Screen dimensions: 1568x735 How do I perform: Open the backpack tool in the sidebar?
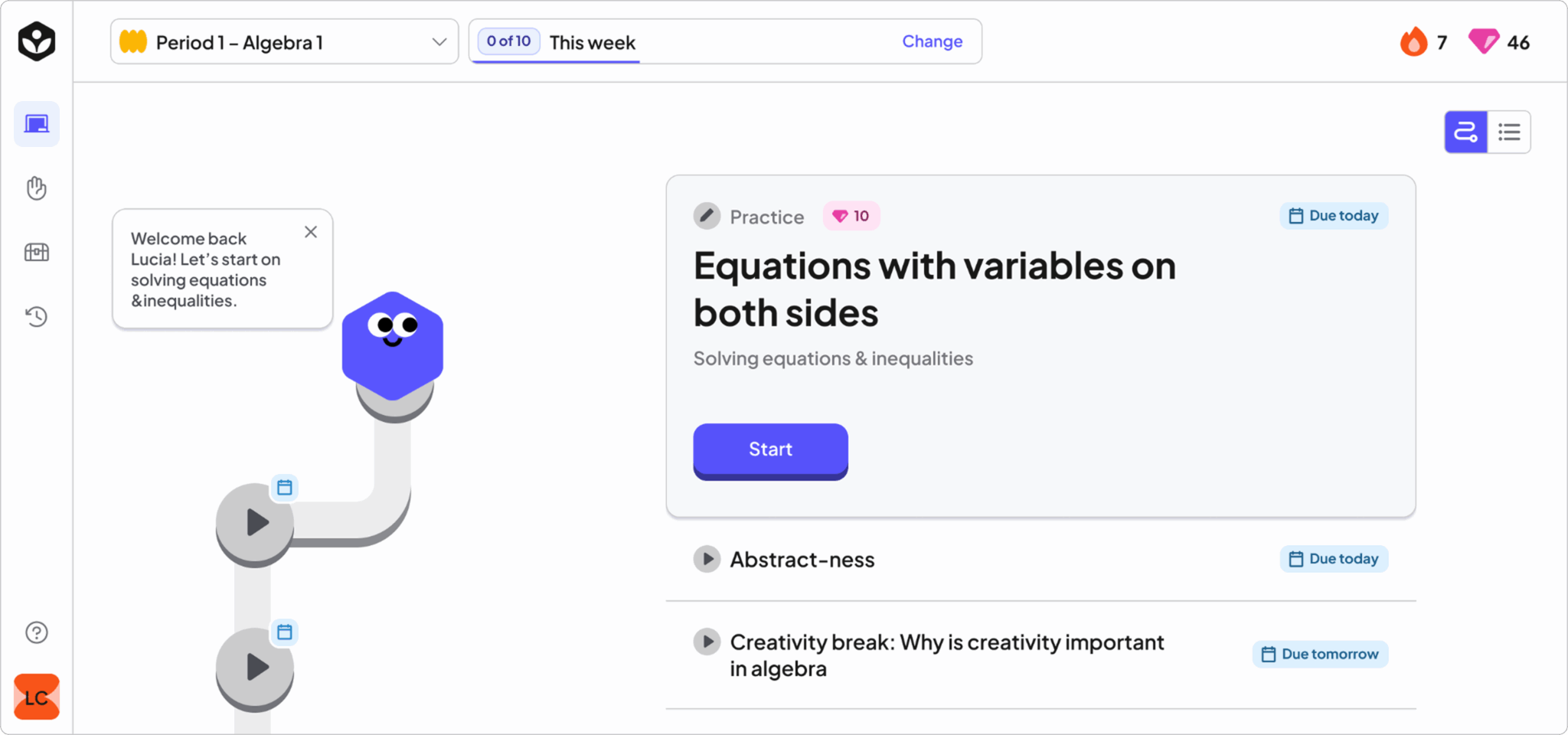pyautogui.click(x=36, y=252)
